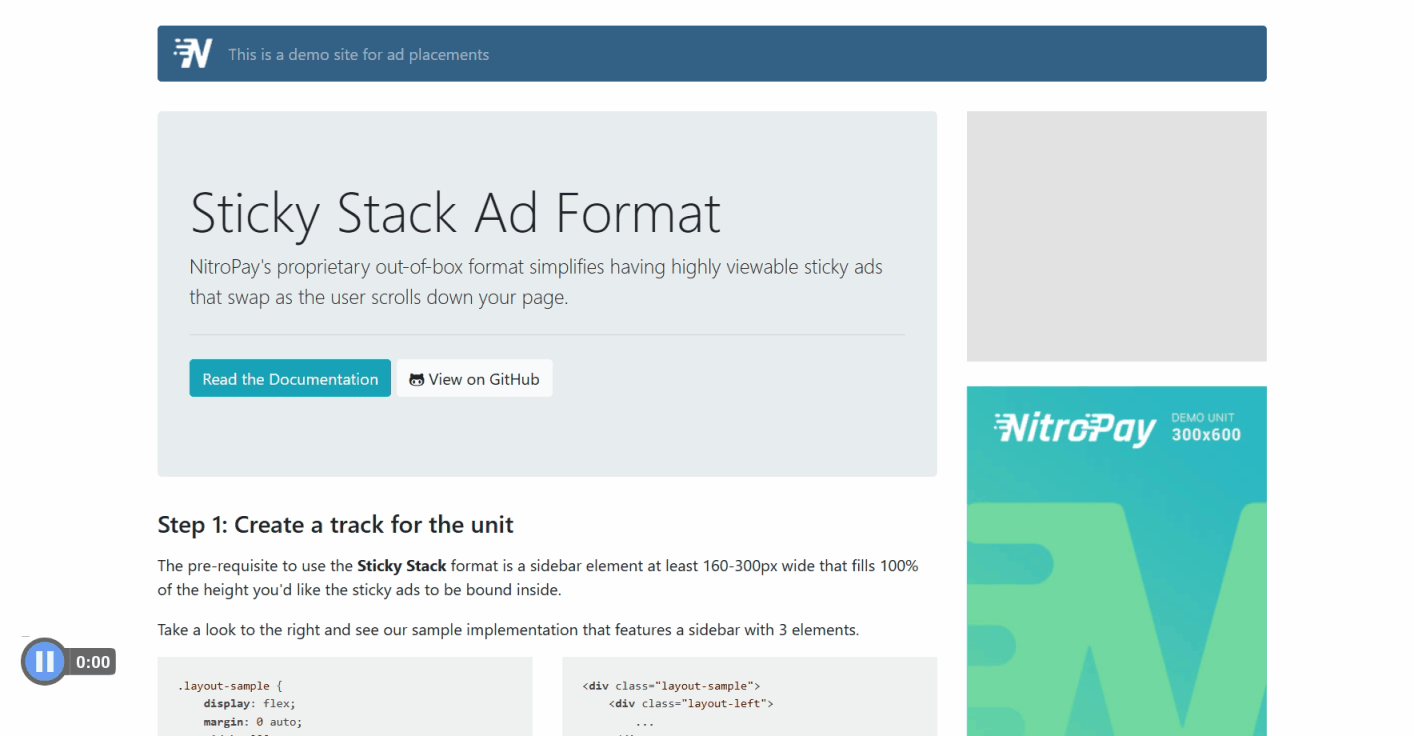Click the 'margin: 0 auto;' code line
The width and height of the screenshot is (1414, 736).
(253, 721)
